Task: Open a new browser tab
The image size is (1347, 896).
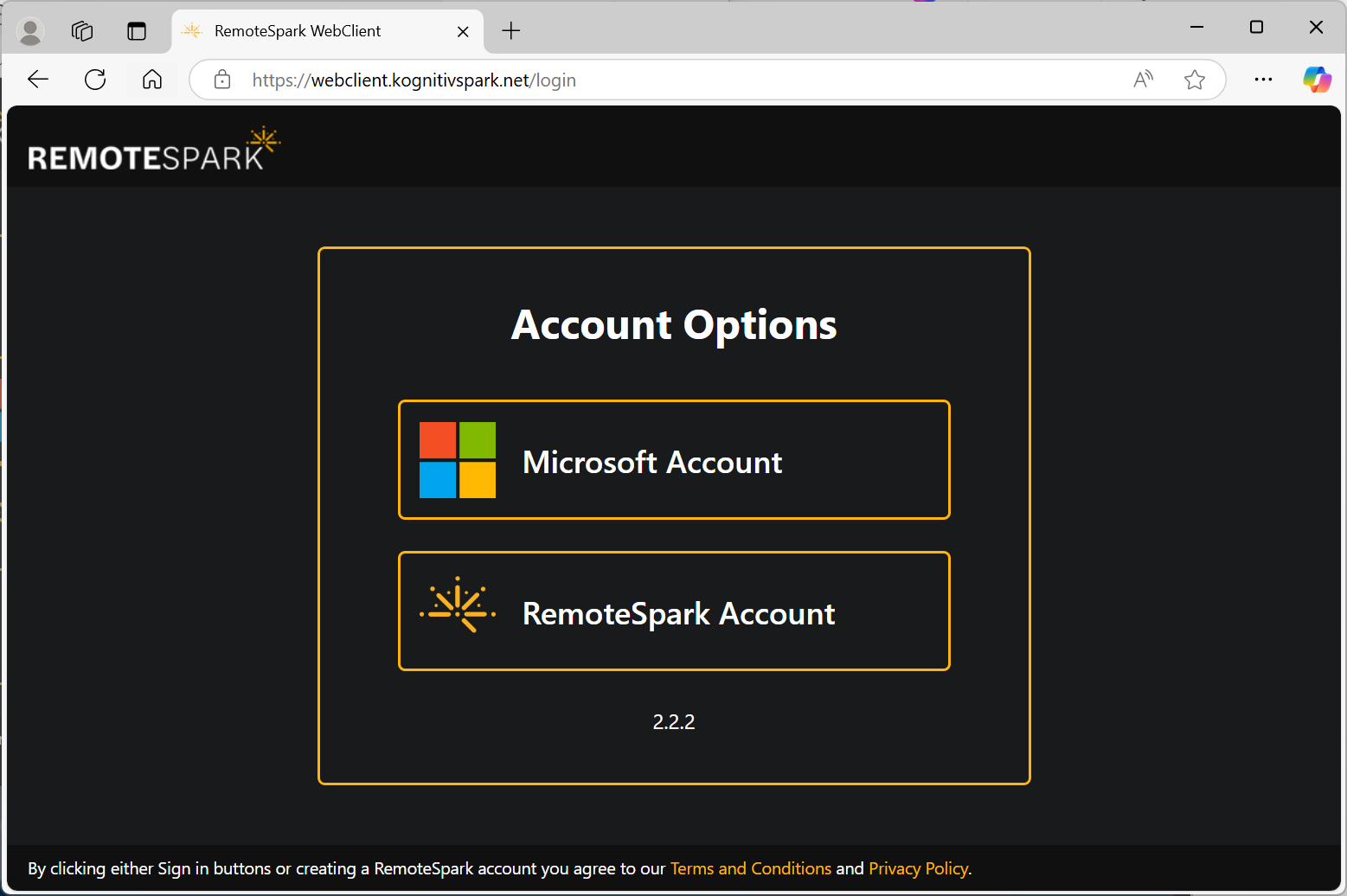Action: point(511,31)
